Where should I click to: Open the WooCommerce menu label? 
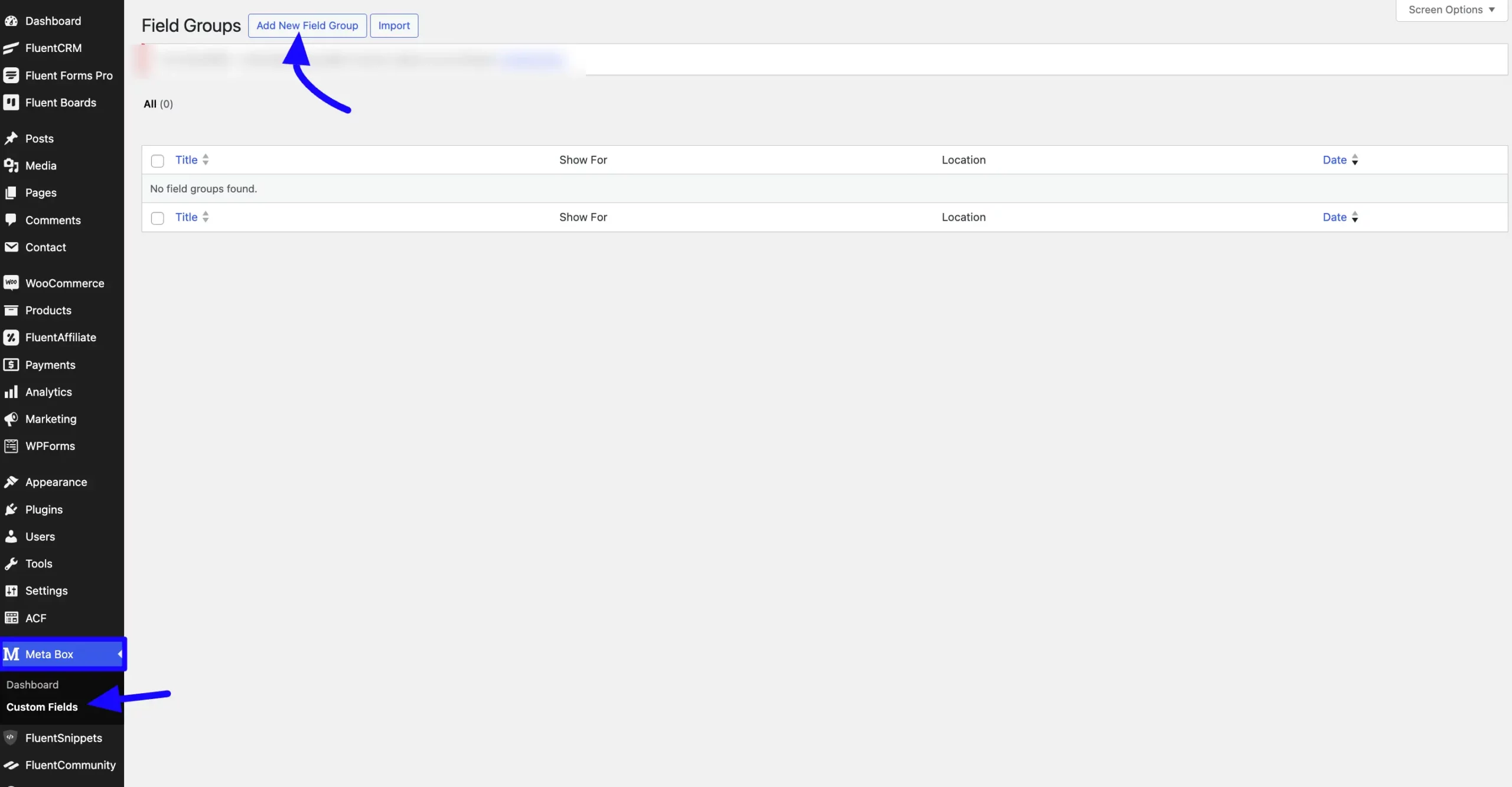(x=65, y=283)
